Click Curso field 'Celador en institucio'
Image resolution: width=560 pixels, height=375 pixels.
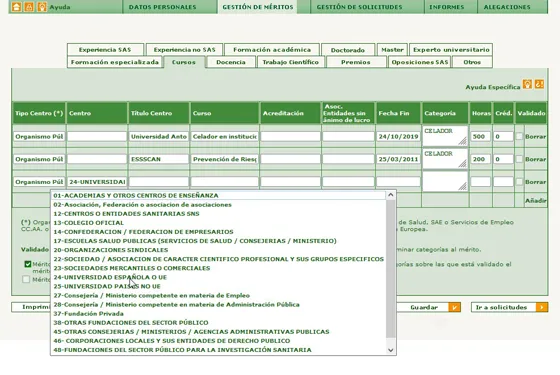[225, 136]
